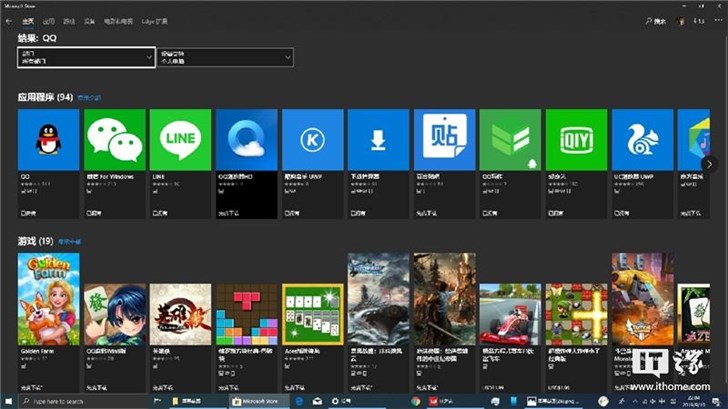Click 'show all' link beside games heading

pos(69,242)
